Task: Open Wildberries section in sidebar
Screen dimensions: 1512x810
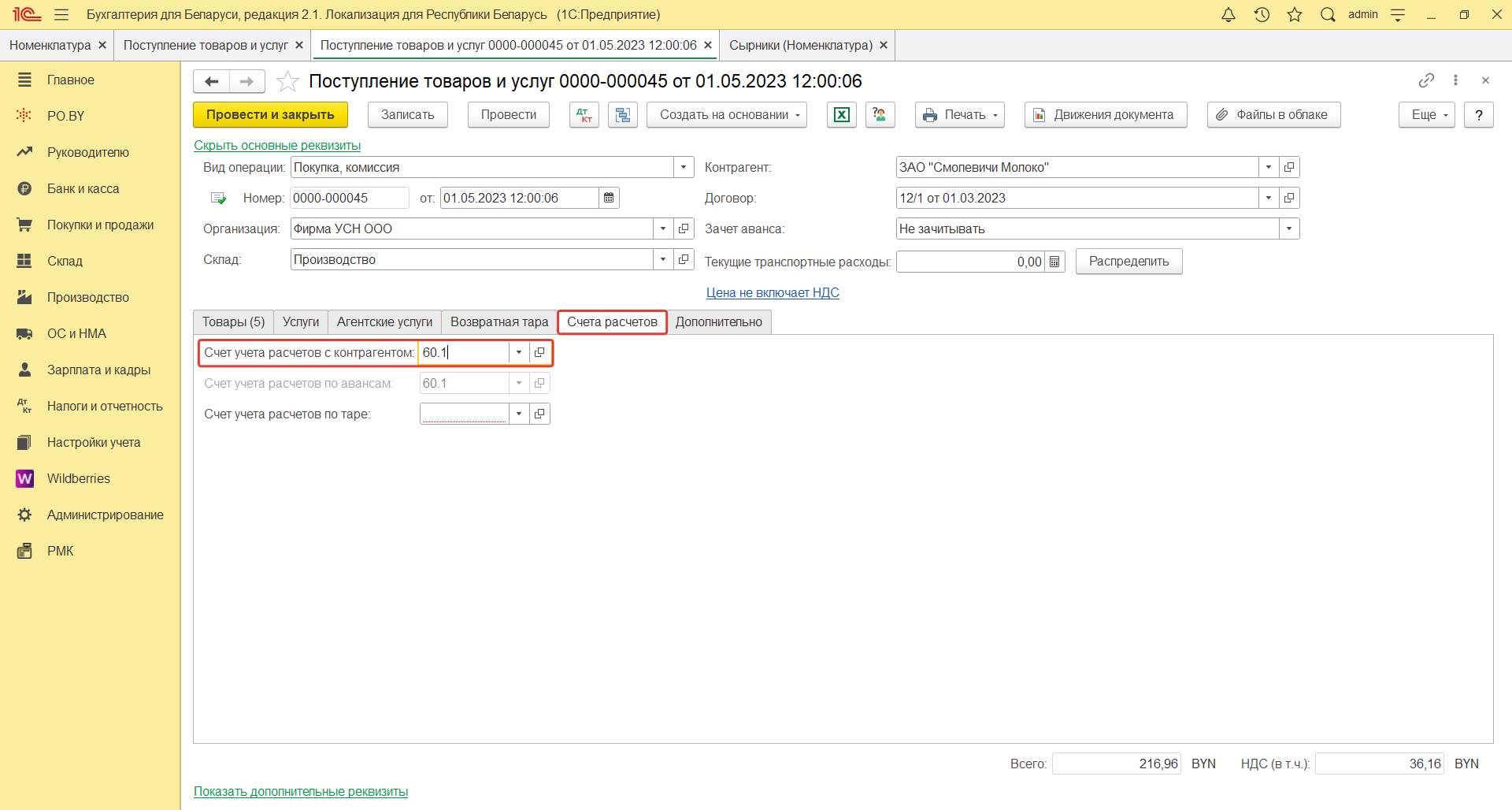Action: coord(78,478)
